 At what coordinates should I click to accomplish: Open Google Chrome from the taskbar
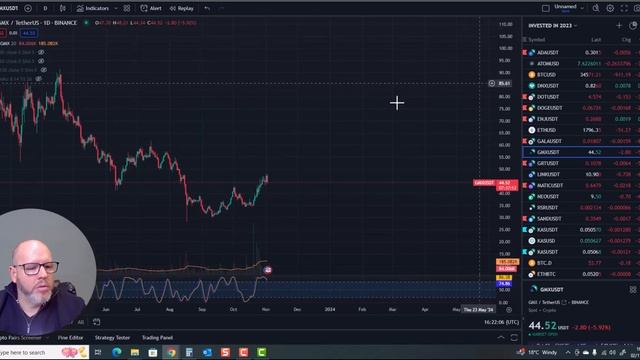click(171, 352)
